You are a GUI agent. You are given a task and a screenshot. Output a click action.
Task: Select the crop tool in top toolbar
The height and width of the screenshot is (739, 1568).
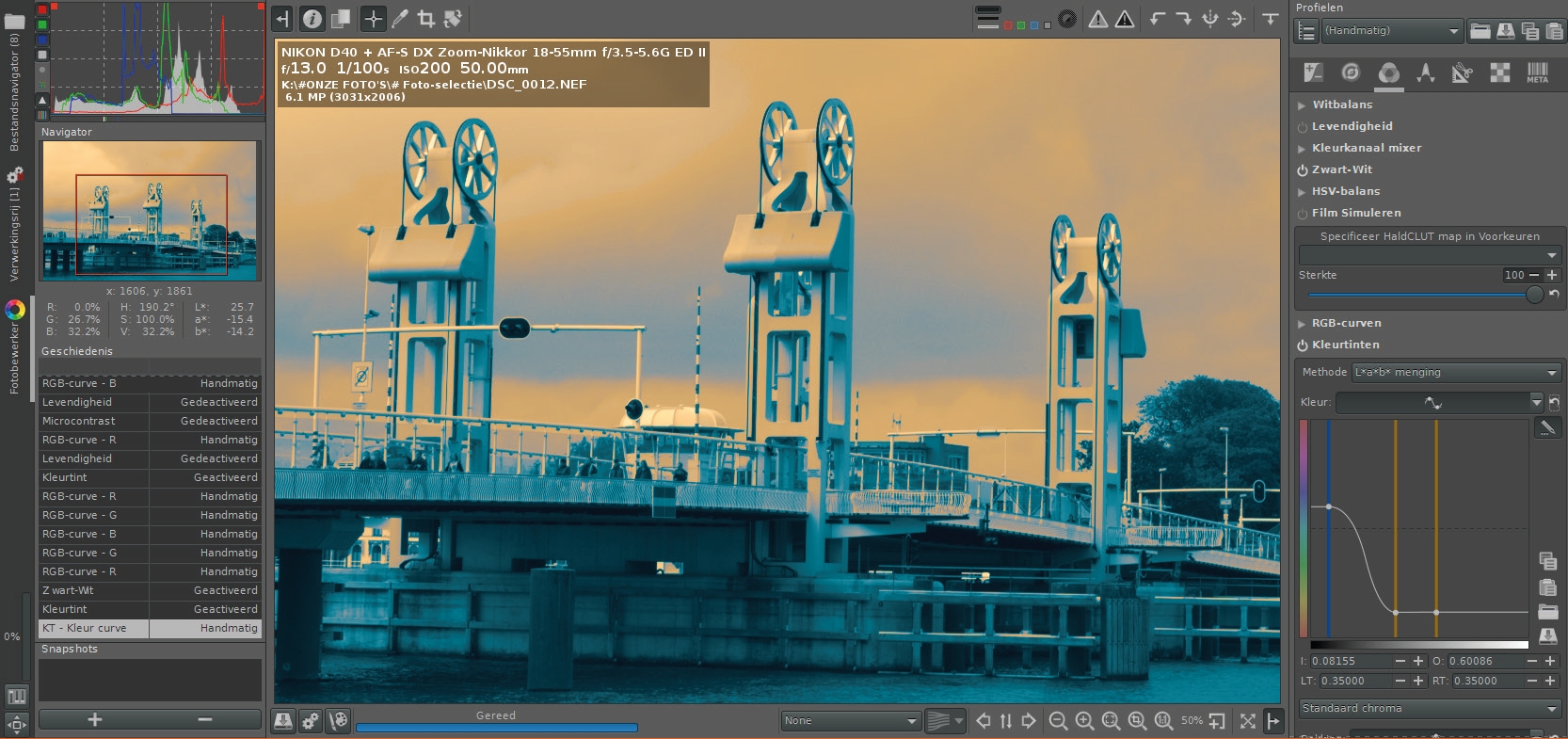[425, 19]
